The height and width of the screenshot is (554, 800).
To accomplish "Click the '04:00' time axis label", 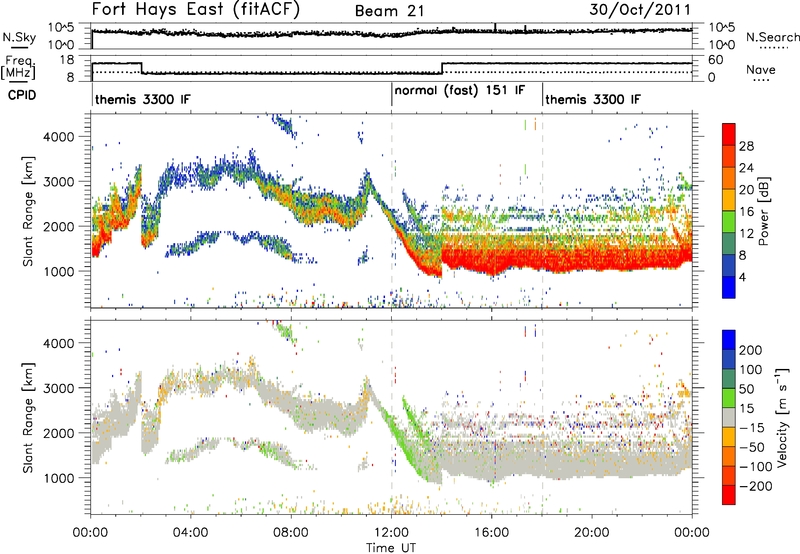I will point(190,533).
